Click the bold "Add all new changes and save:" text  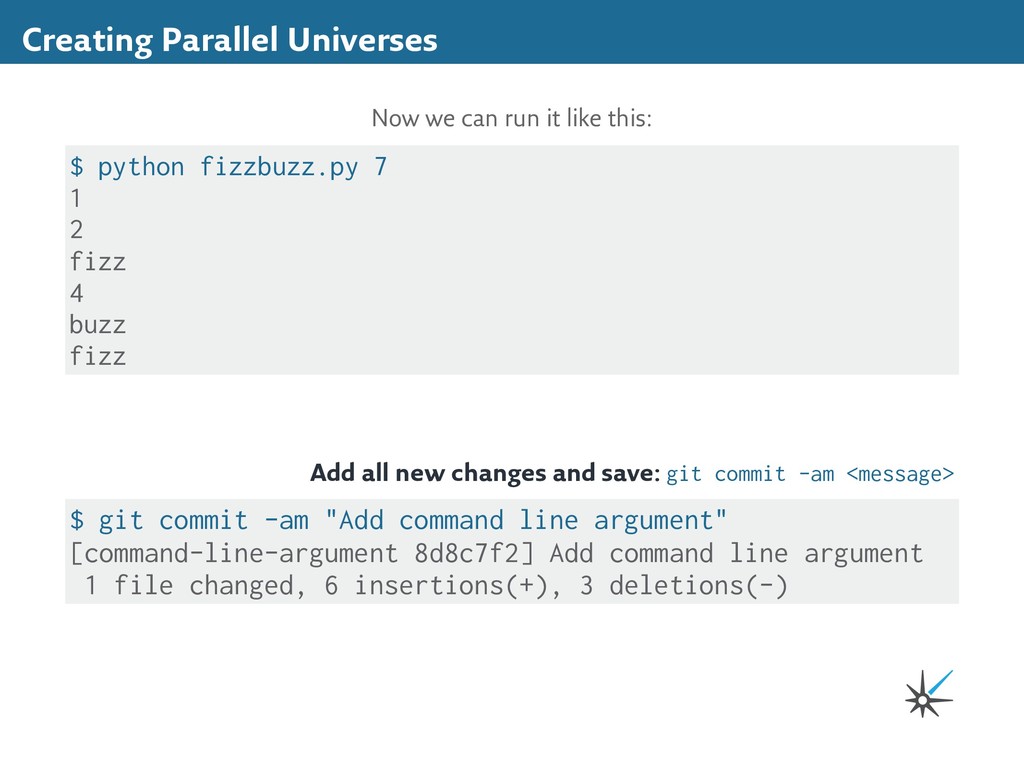pos(485,473)
